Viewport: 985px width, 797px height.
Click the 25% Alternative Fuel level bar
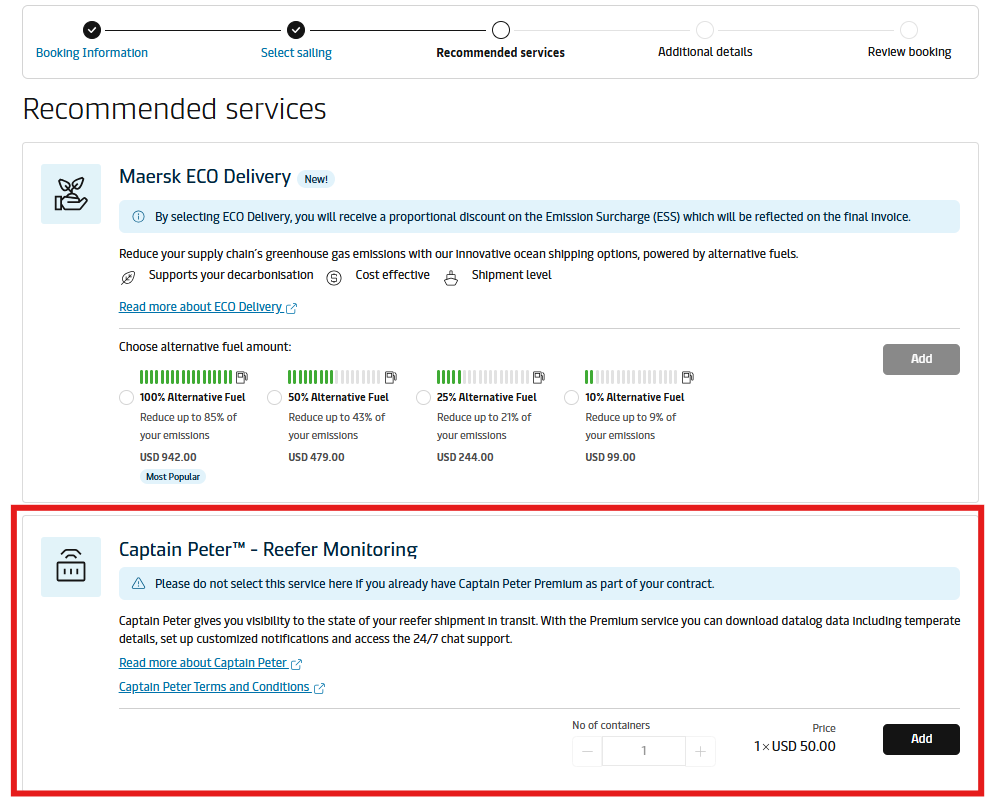point(483,377)
